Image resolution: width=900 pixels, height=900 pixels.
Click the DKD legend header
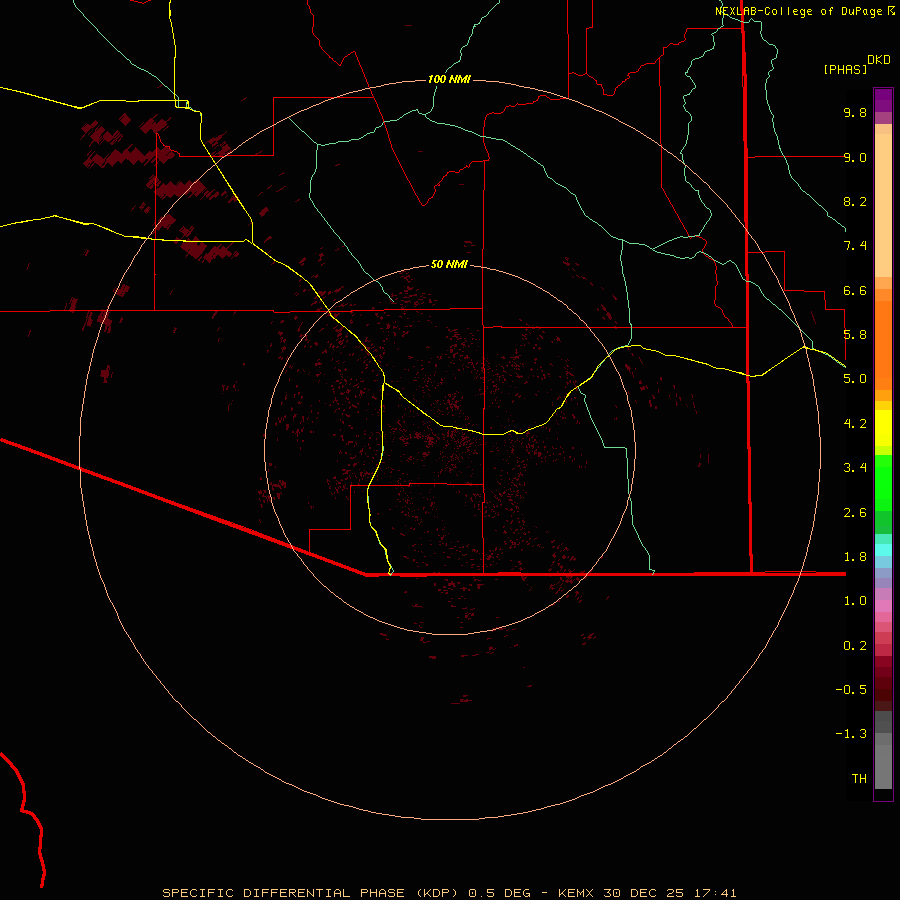coord(879,60)
